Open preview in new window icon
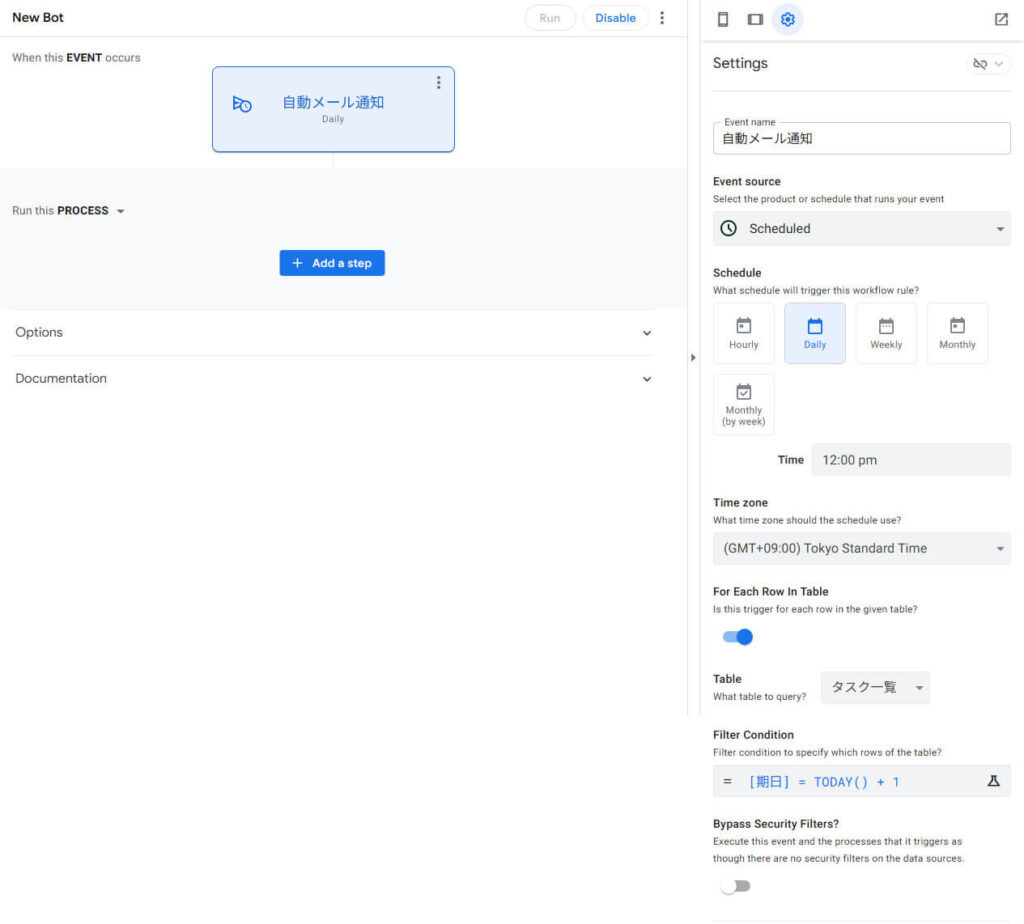Image resolution: width=1024 pixels, height=924 pixels. [x=1001, y=19]
